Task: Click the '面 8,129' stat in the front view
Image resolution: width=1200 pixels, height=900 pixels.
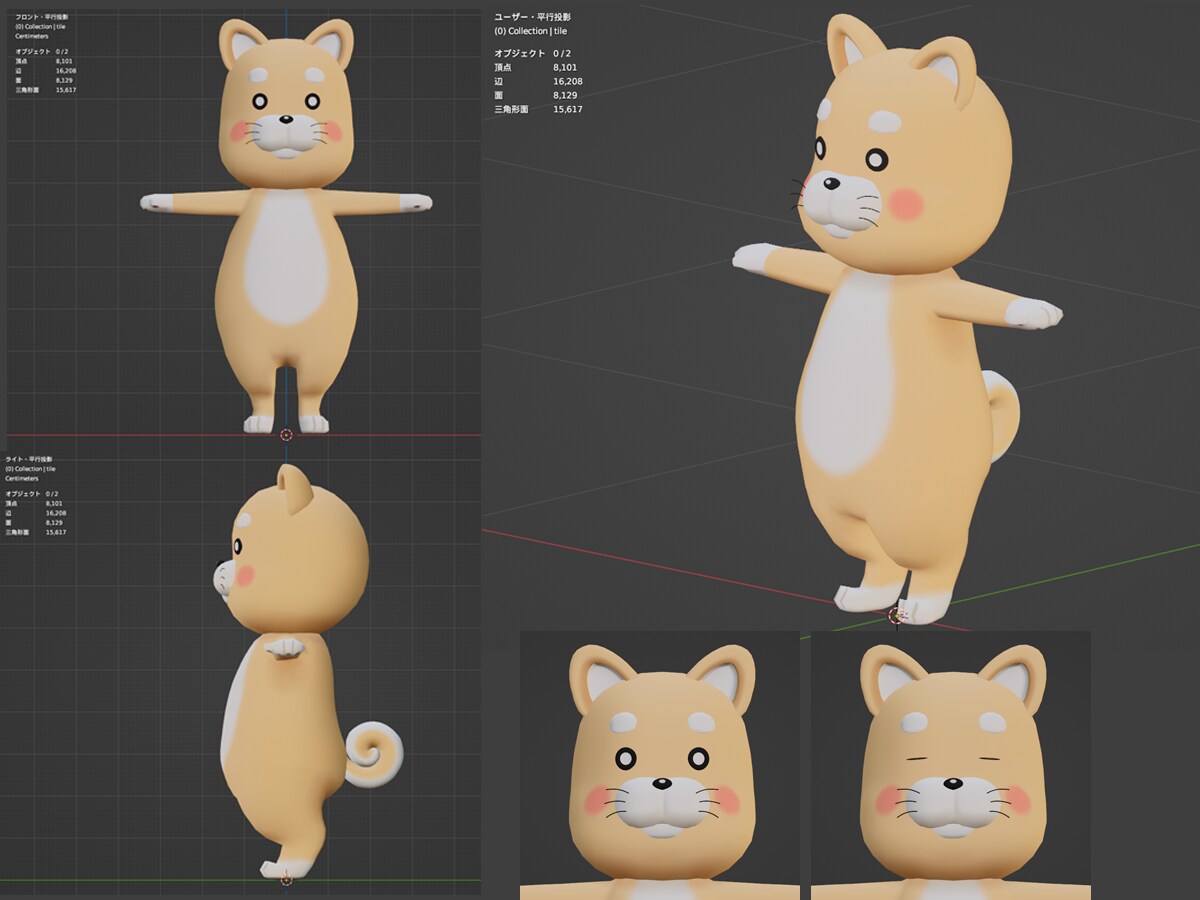Action: click(44, 80)
